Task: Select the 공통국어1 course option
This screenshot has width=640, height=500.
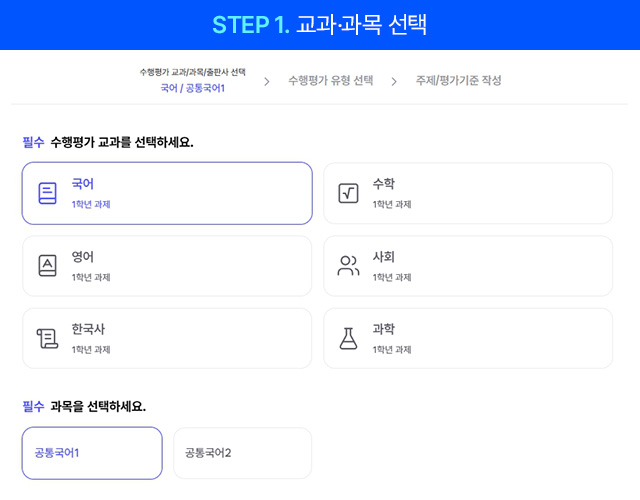Action: [x=92, y=453]
